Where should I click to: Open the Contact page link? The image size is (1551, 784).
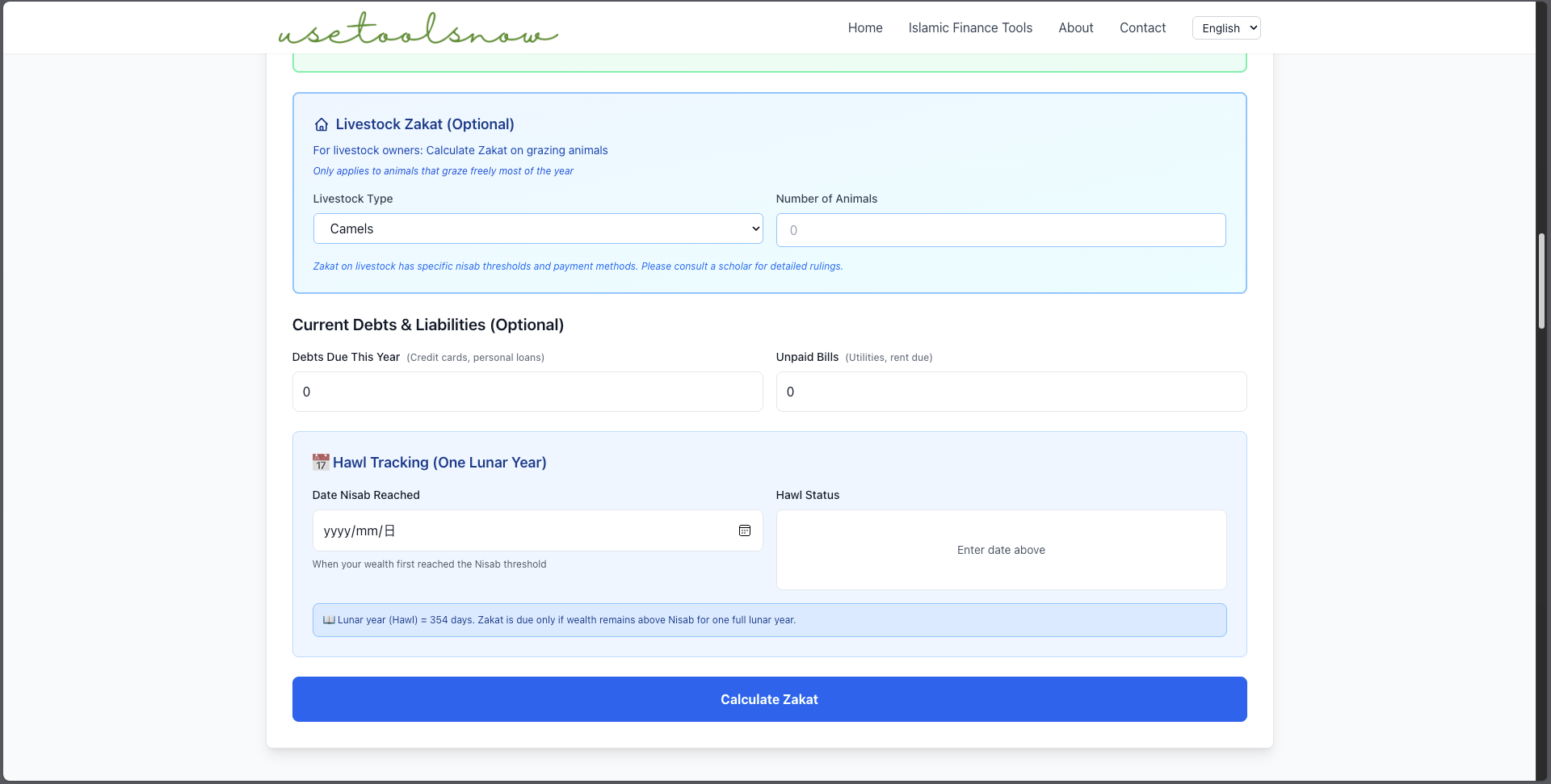[1142, 27]
